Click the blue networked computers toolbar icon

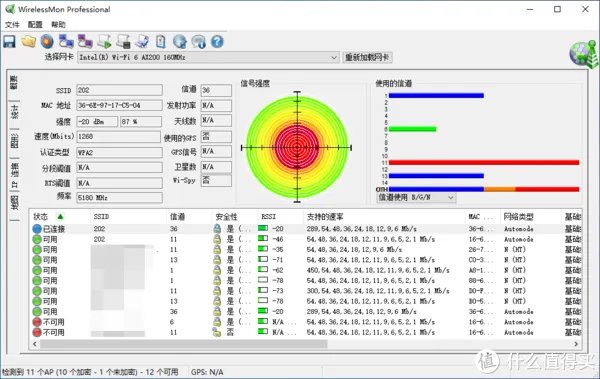click(x=66, y=41)
